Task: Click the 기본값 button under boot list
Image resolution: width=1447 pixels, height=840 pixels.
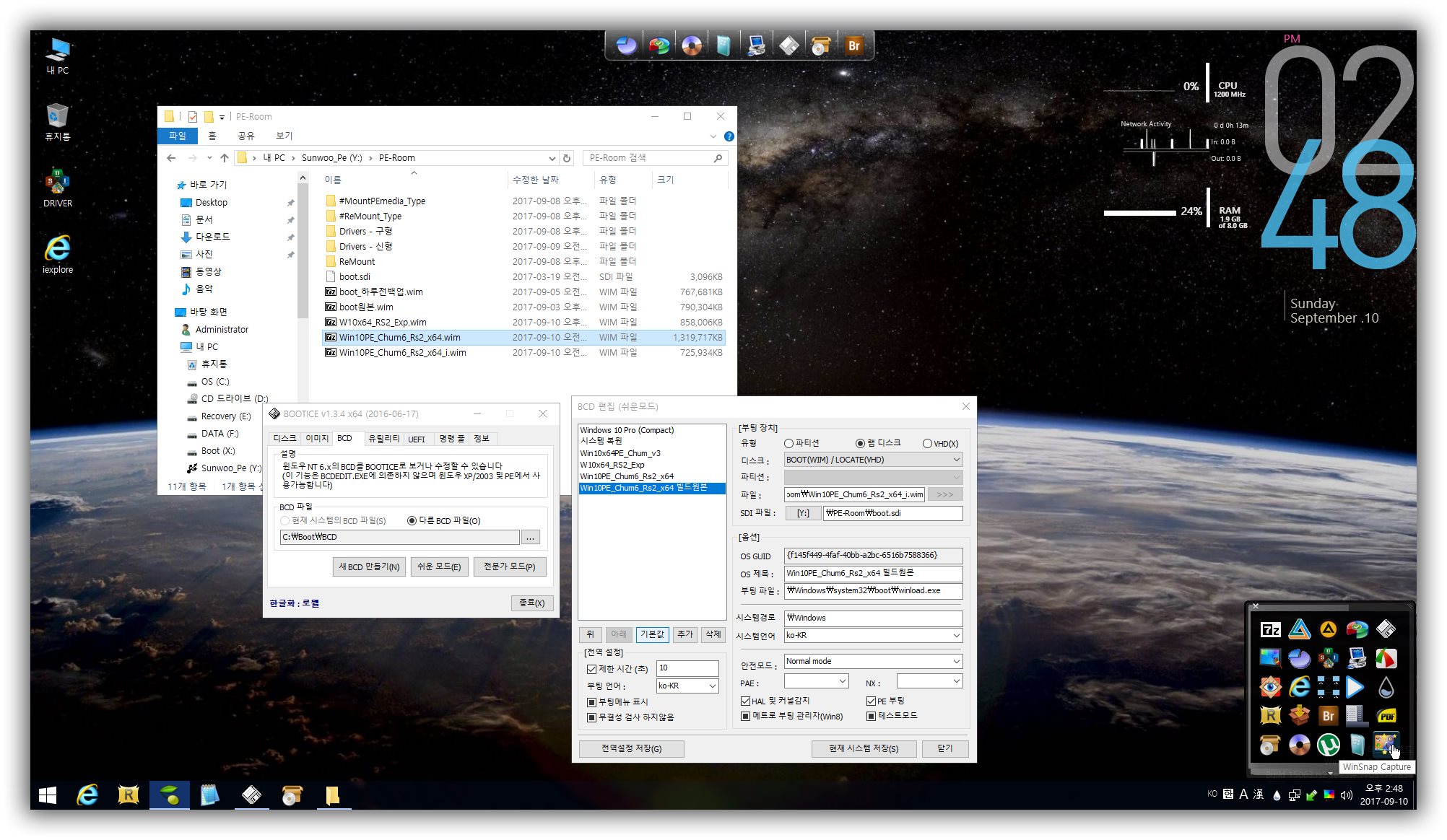Action: click(x=652, y=634)
